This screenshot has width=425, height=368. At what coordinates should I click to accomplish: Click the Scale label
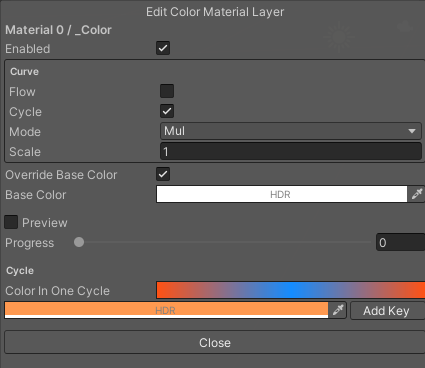25,152
